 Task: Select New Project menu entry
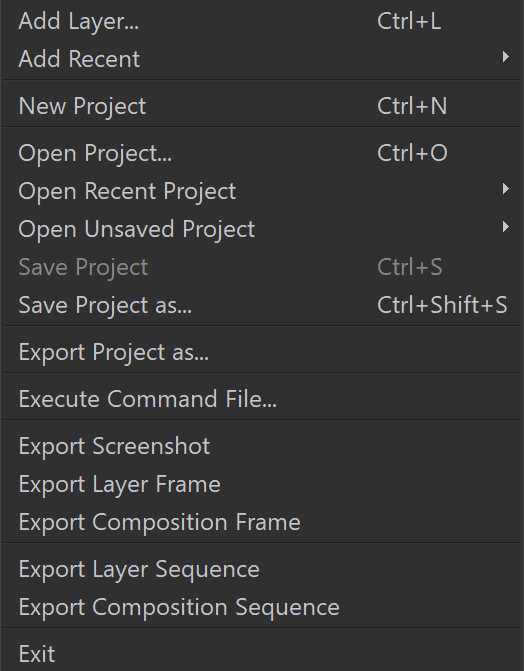tap(262, 106)
